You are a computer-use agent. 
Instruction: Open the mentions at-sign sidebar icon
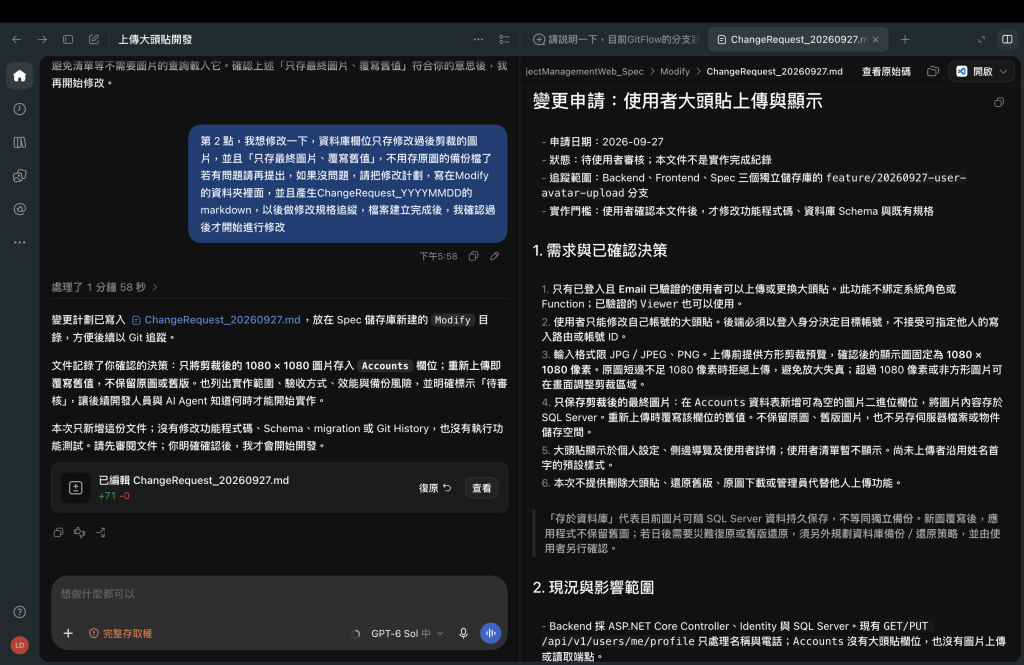click(20, 209)
